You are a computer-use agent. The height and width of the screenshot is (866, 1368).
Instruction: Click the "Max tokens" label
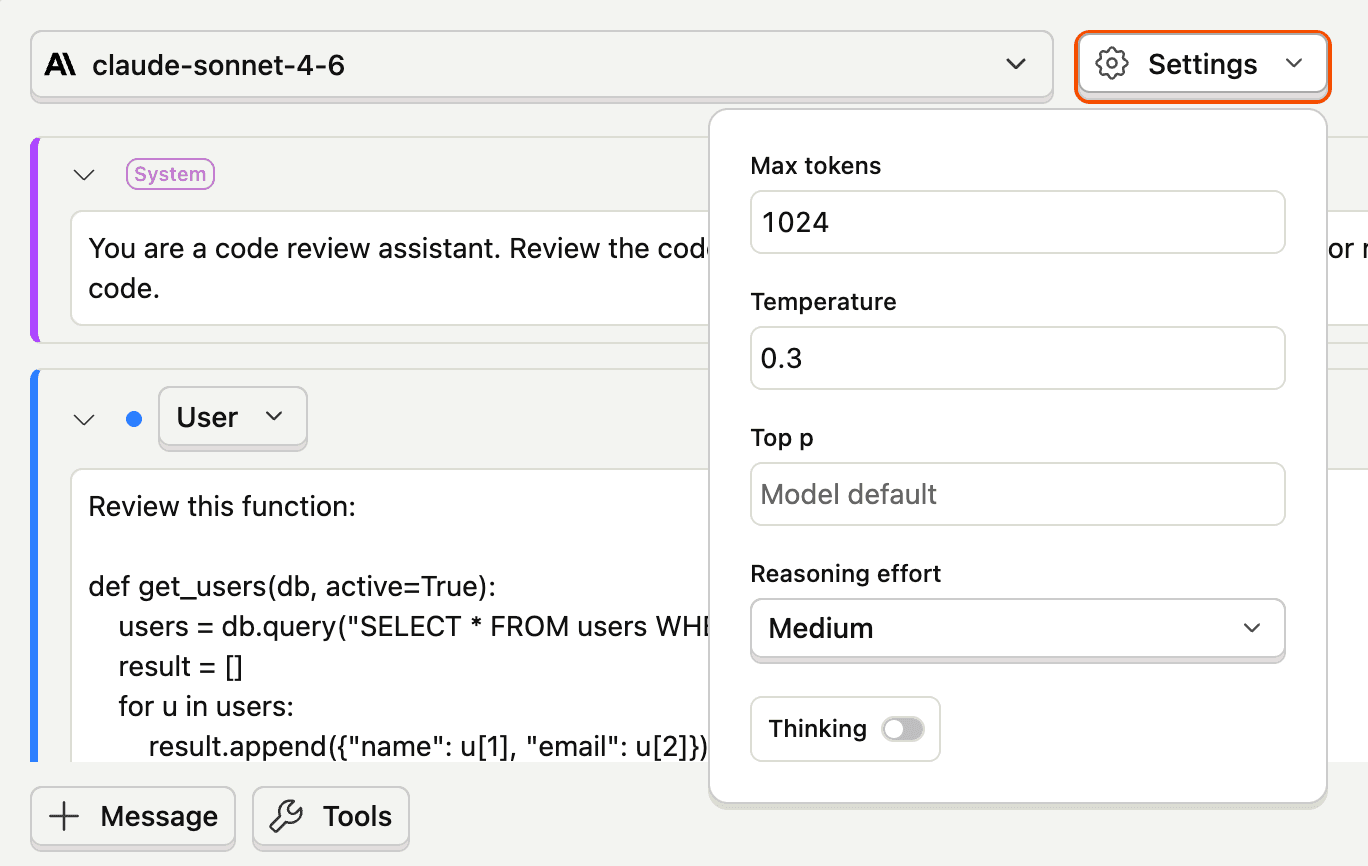[x=816, y=166]
